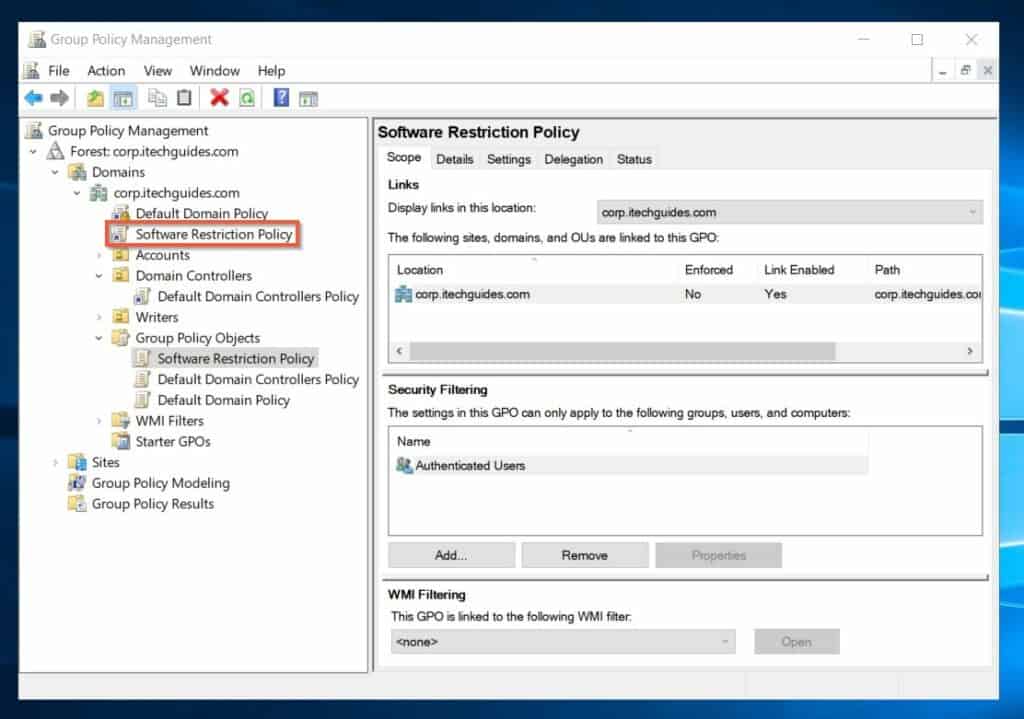Viewport: 1024px width, 719px height.
Task: Click the Remove button under Security Filtering
Action: click(584, 555)
